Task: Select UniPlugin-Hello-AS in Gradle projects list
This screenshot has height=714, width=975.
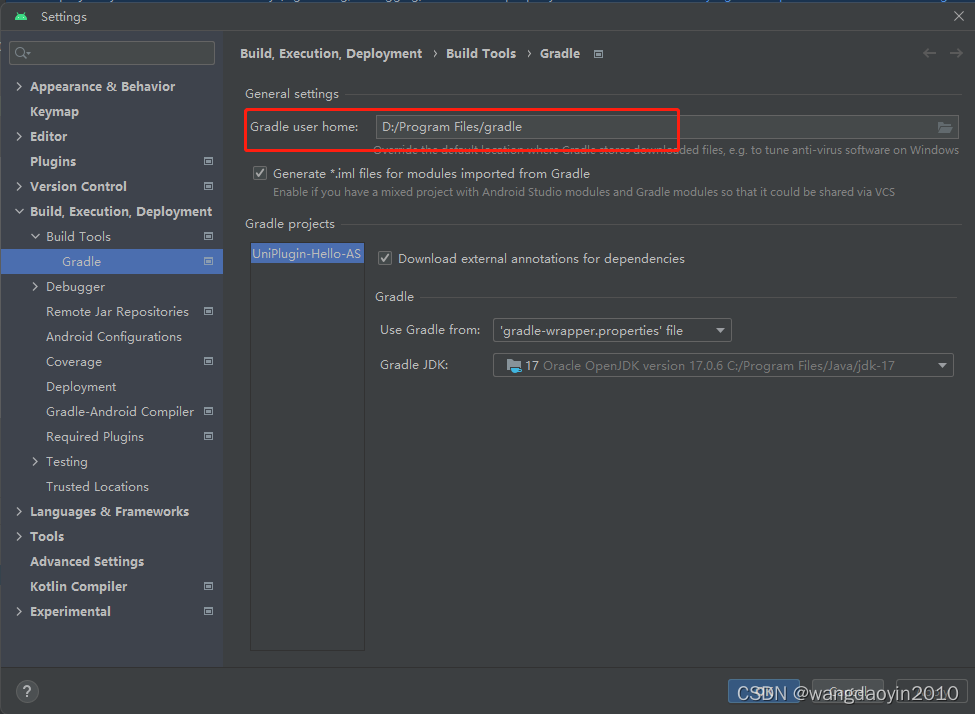Action: [307, 254]
